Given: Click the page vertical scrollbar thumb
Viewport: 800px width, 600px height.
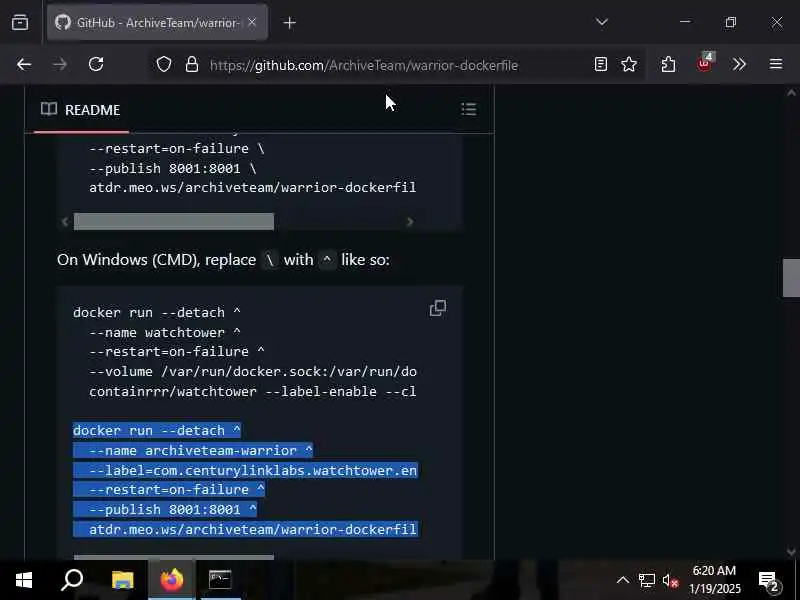Looking at the screenshot, I should 791,278.
